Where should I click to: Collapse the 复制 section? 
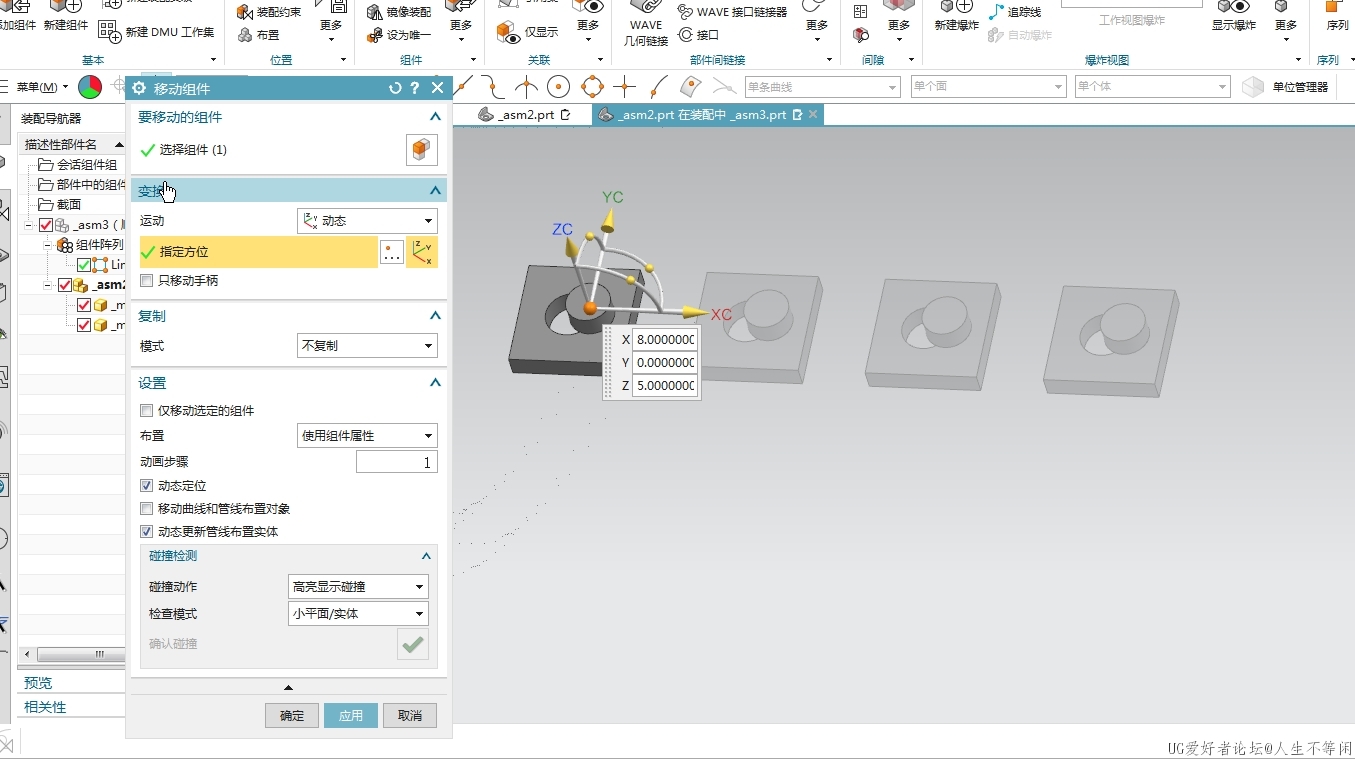coord(435,316)
